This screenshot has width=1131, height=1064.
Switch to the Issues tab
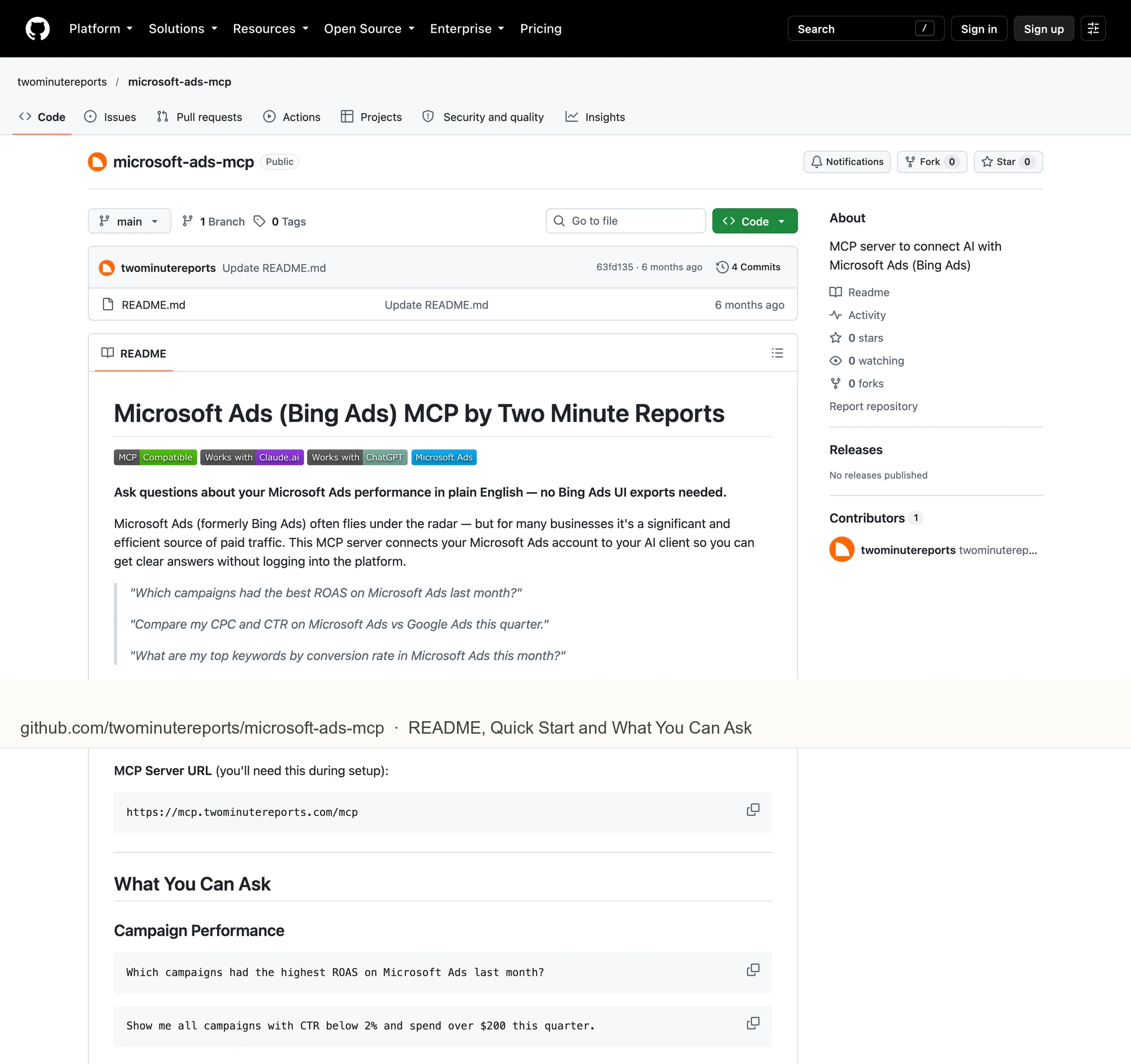pos(110,117)
